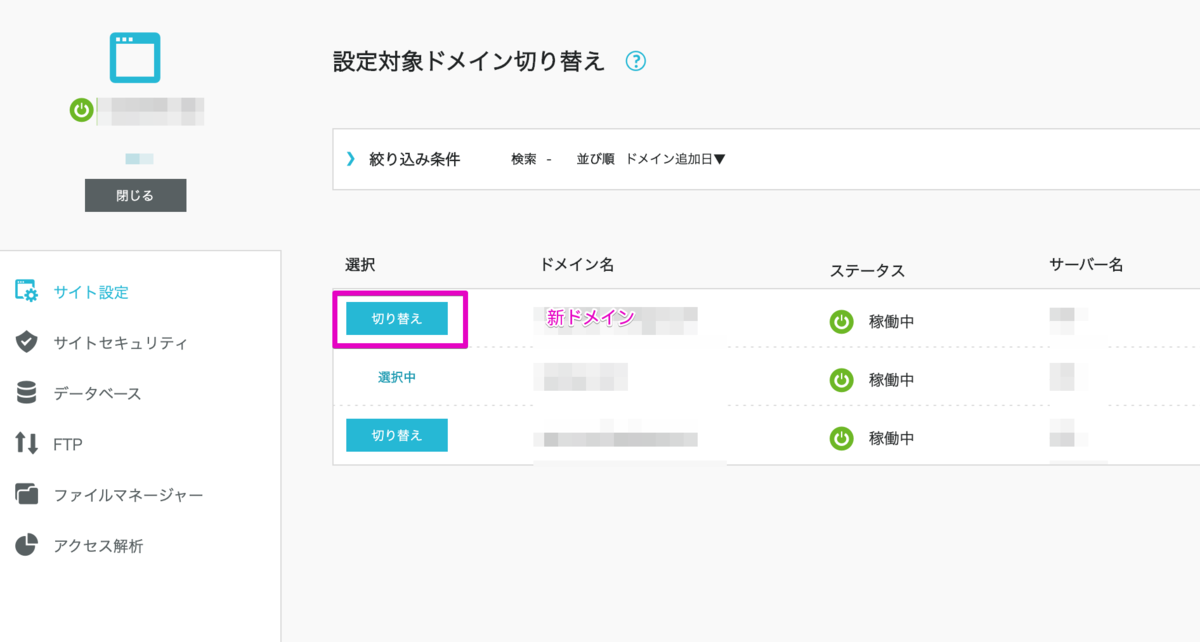Open the help question mark icon
This screenshot has height=642, width=1200.
(x=635, y=61)
